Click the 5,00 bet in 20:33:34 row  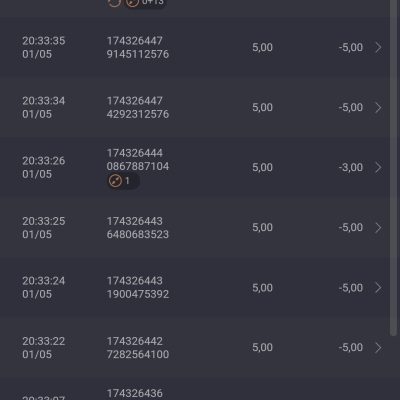click(262, 107)
